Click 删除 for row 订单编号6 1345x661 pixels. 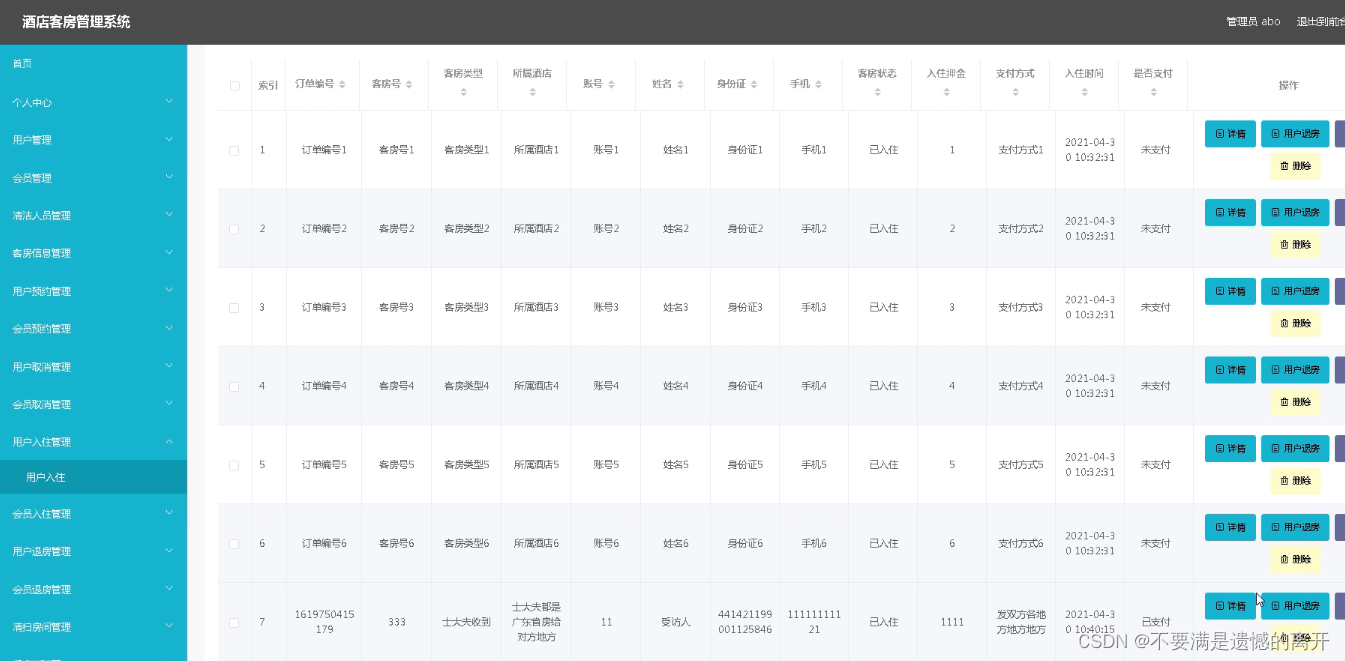click(x=1295, y=559)
